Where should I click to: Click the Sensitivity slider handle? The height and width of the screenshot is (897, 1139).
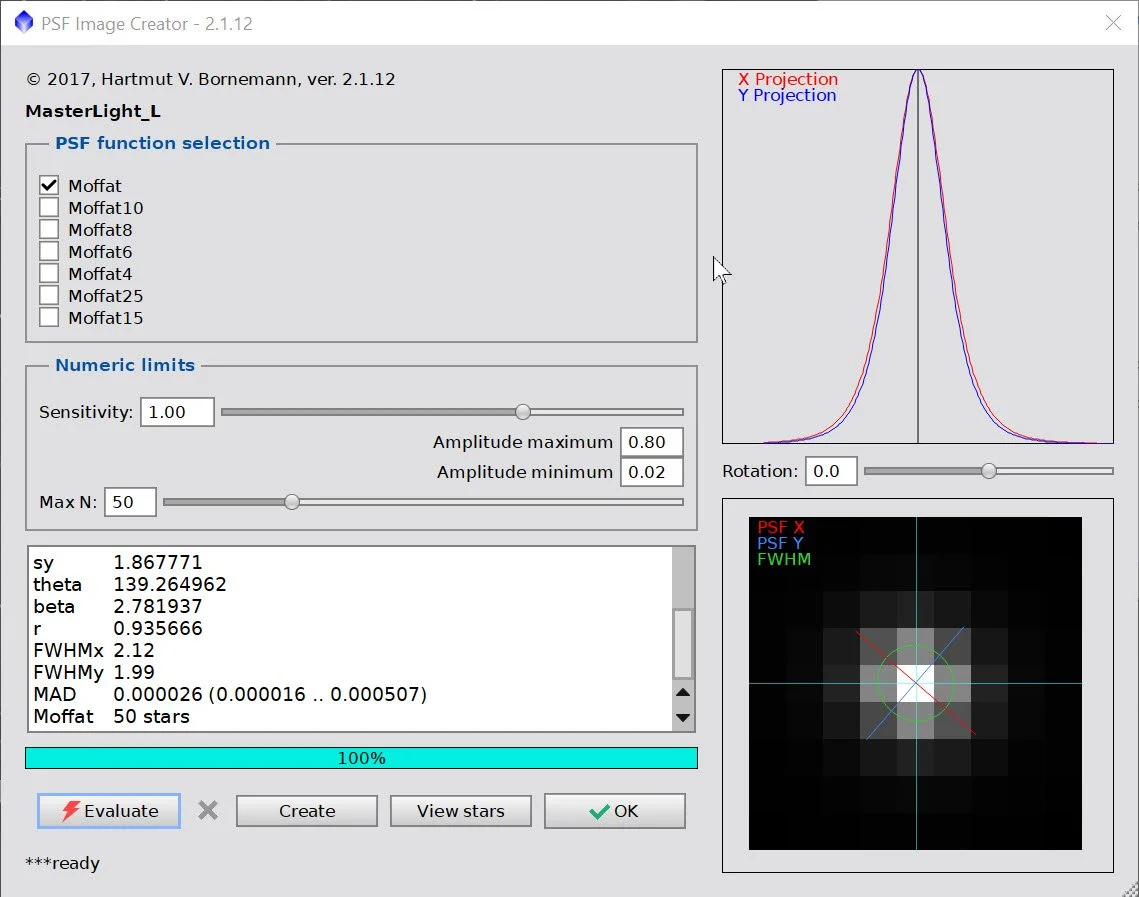(x=522, y=412)
